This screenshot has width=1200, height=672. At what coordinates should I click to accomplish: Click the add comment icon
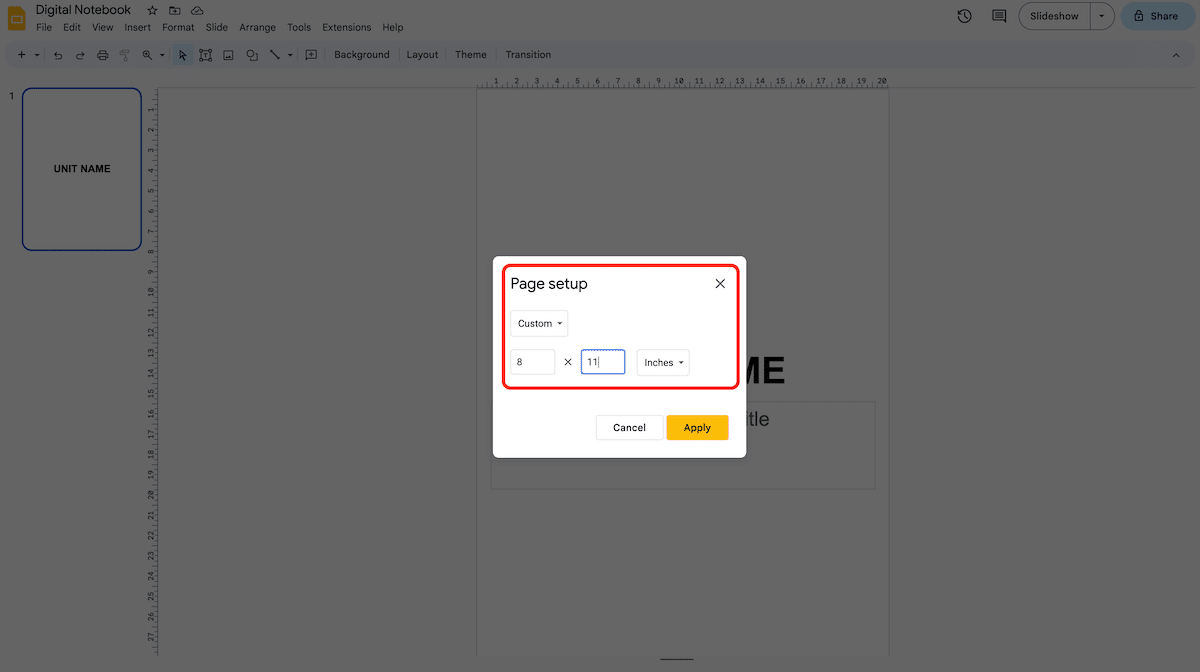point(311,55)
